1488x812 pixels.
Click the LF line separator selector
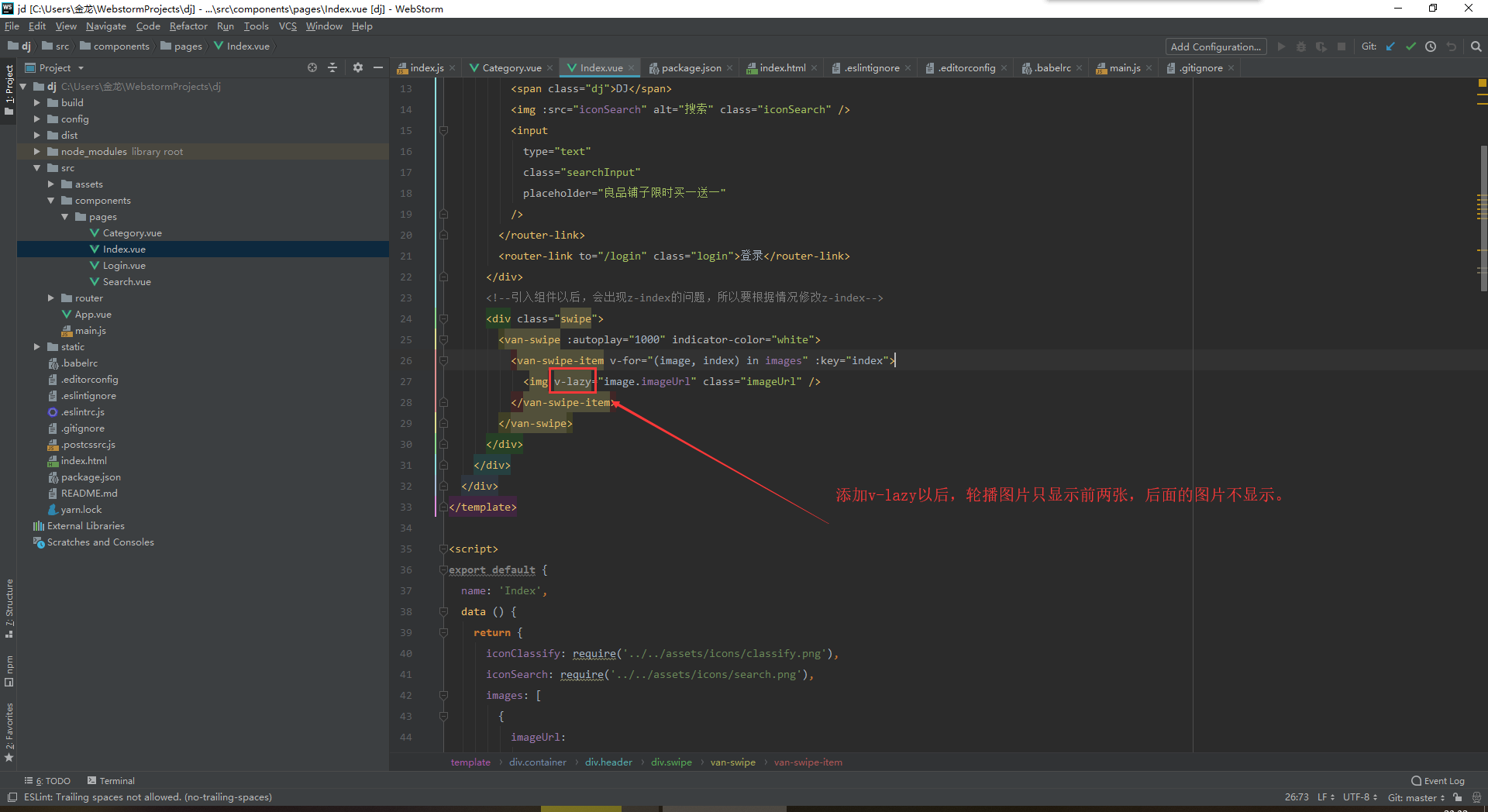coord(1326,797)
